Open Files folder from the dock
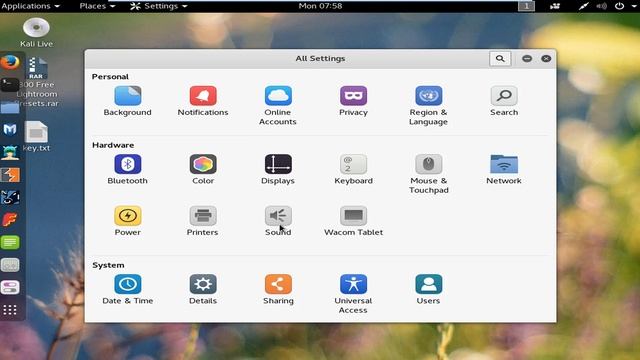The width and height of the screenshot is (640, 360). point(10,107)
